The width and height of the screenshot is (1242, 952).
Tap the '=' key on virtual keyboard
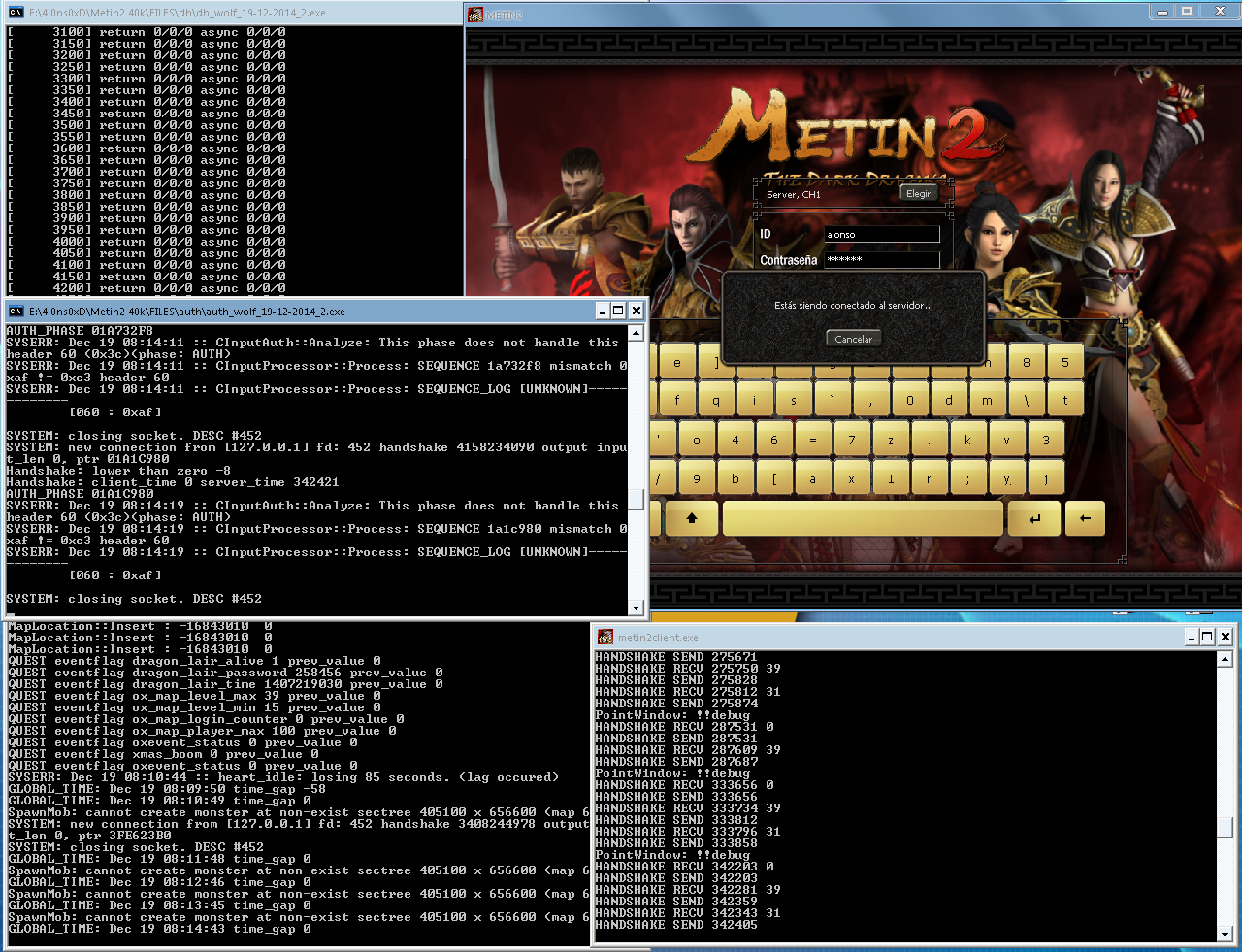[813, 440]
